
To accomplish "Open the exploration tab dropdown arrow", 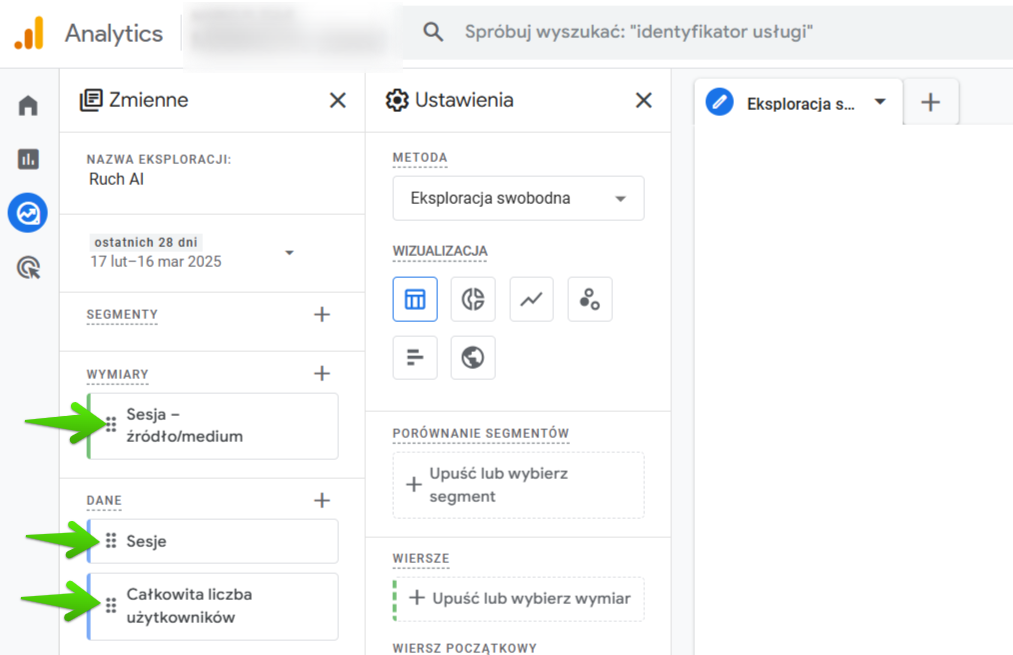I will [x=880, y=102].
